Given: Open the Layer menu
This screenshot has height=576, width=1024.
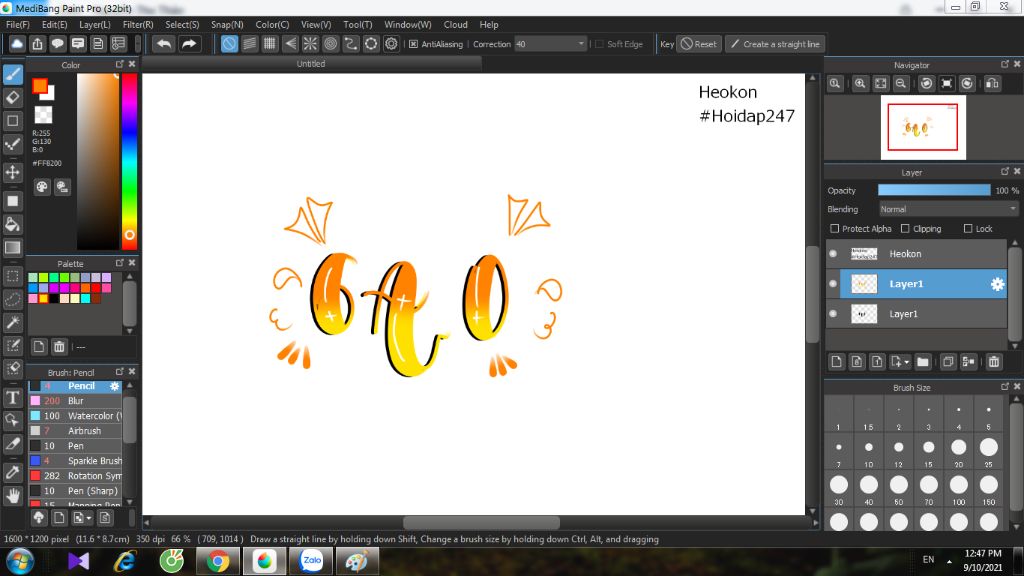Looking at the screenshot, I should point(95,24).
